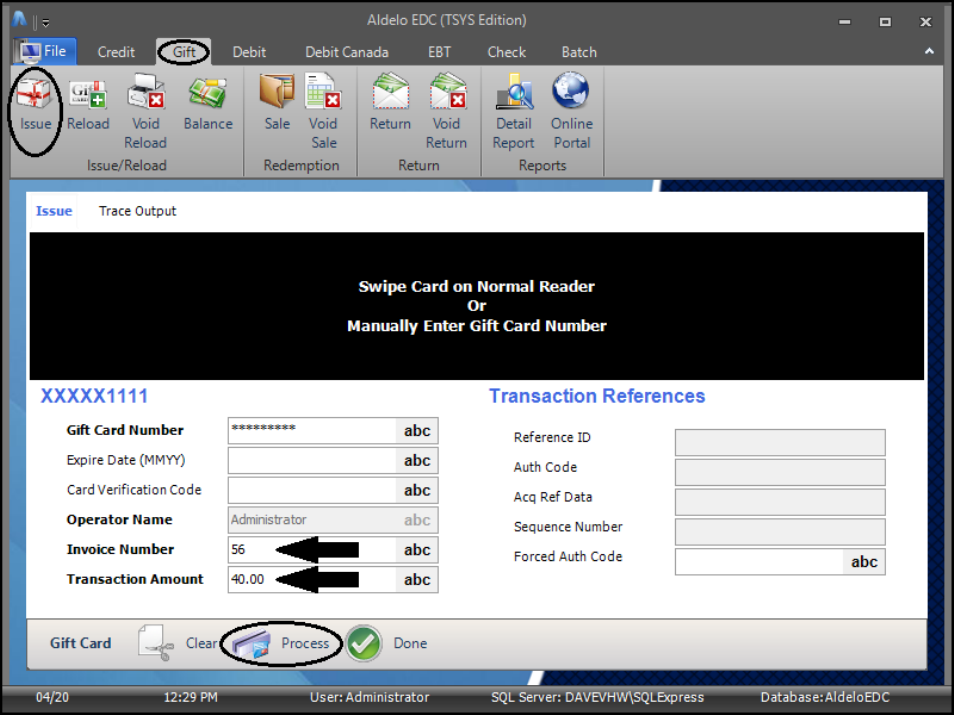Click abc button beside Expire Date
Viewport: 954px width, 715px height.
417,461
